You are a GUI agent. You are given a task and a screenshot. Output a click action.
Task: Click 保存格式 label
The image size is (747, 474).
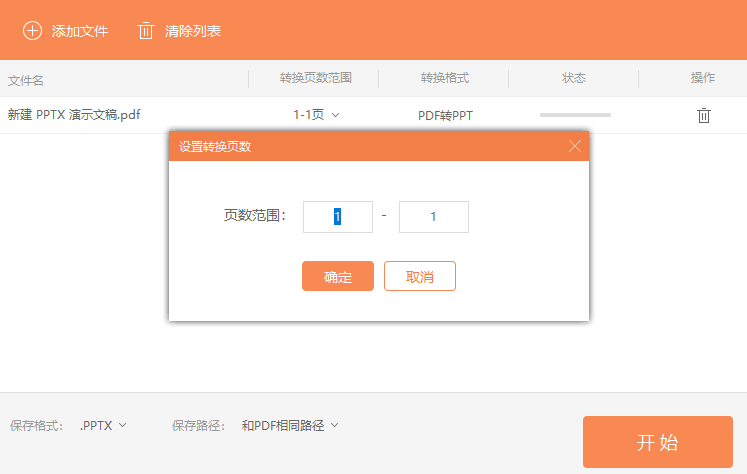(x=37, y=425)
